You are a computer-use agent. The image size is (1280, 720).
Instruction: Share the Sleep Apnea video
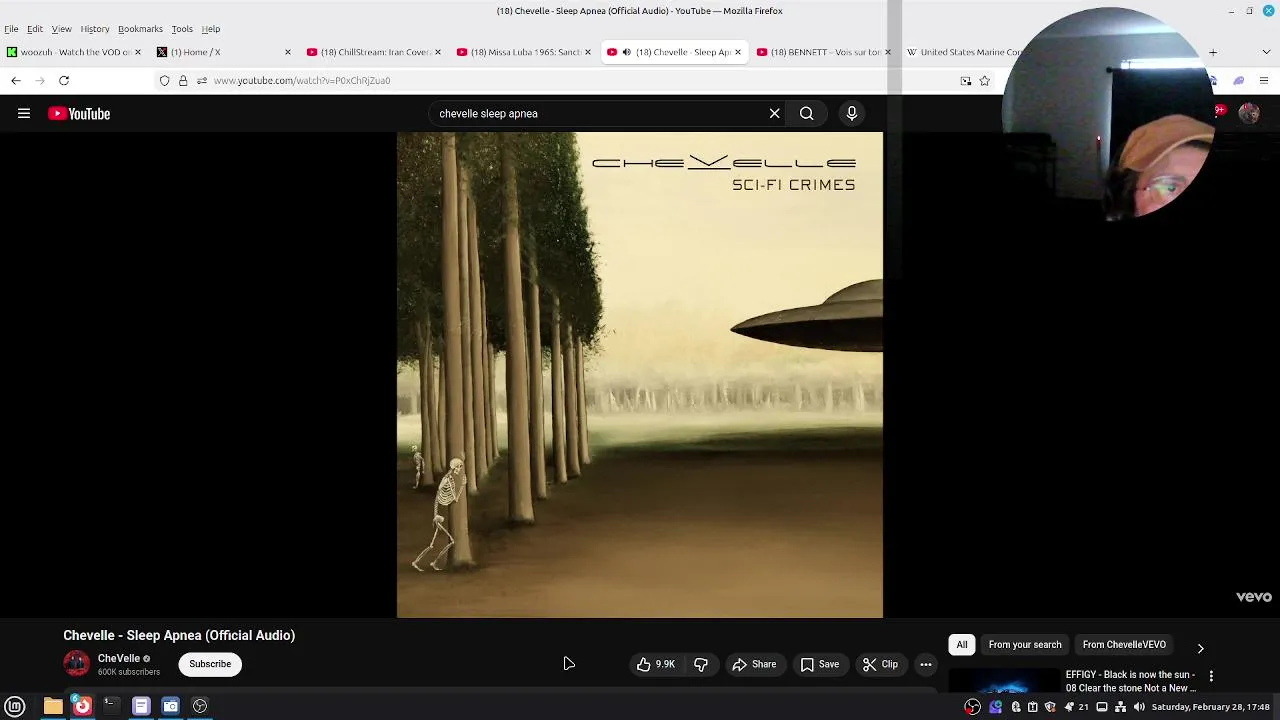tap(754, 664)
